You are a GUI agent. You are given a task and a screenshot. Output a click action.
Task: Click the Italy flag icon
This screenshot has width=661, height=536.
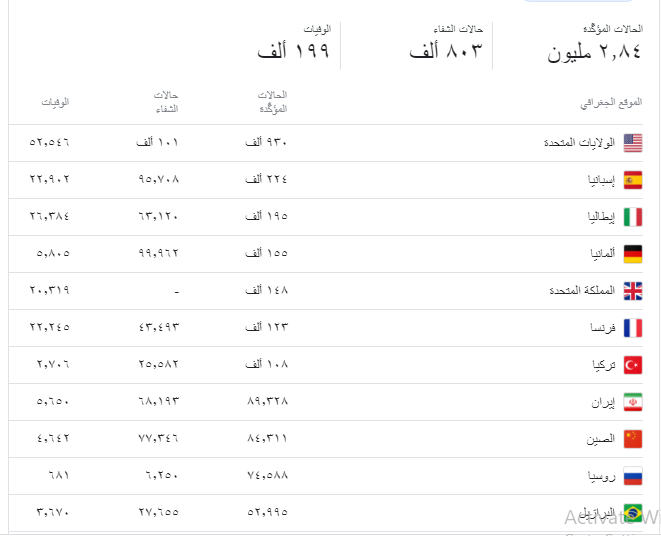coord(633,217)
